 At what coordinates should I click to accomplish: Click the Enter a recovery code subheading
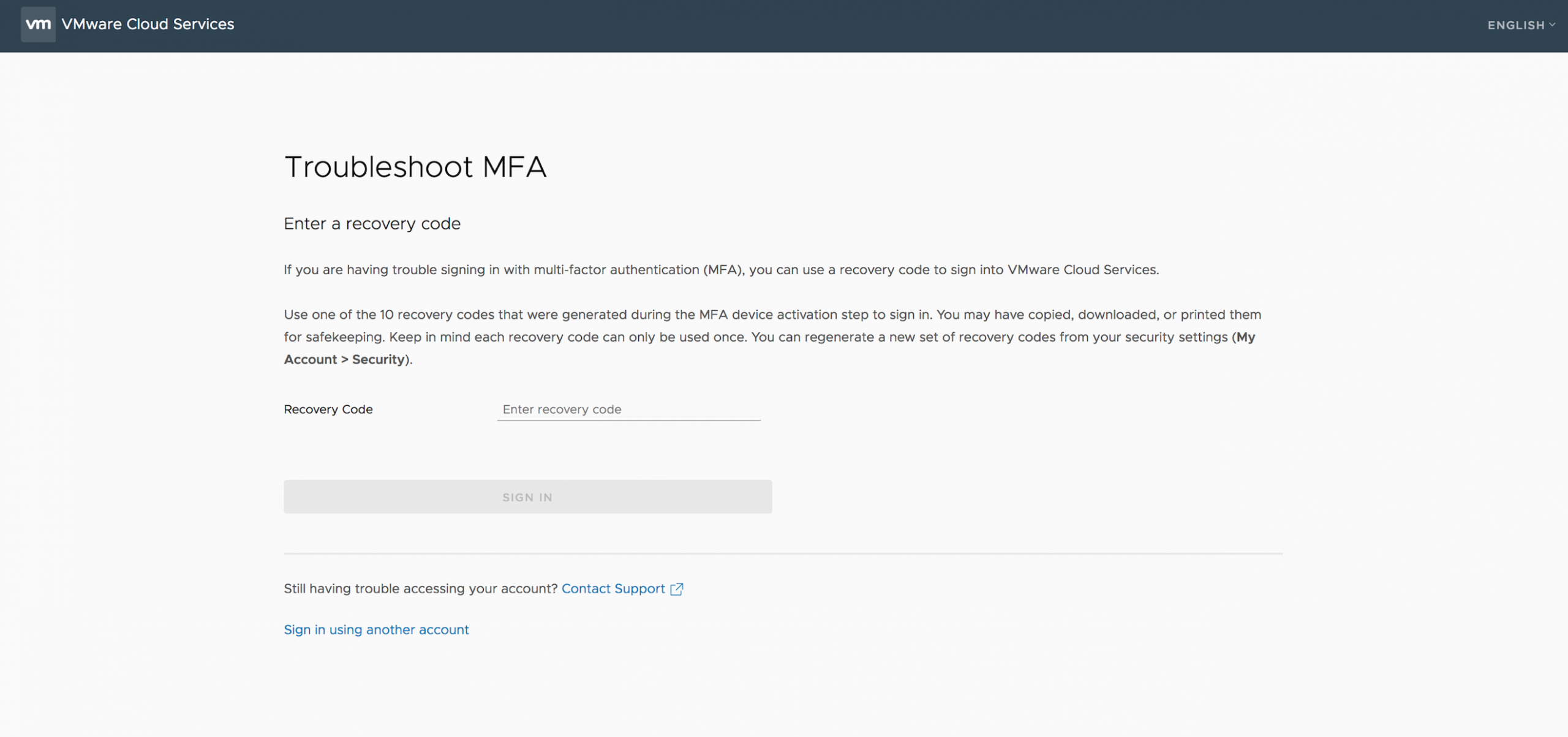coord(372,223)
